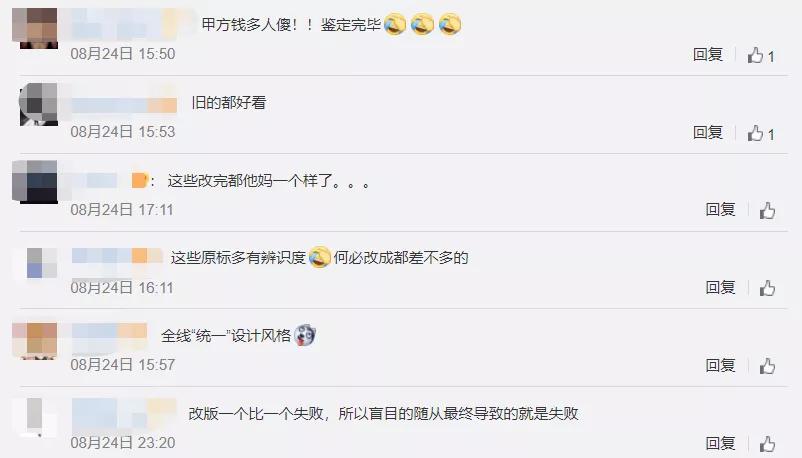
Task: Open avatar of the 15:53 commenter
Action: click(x=38, y=104)
